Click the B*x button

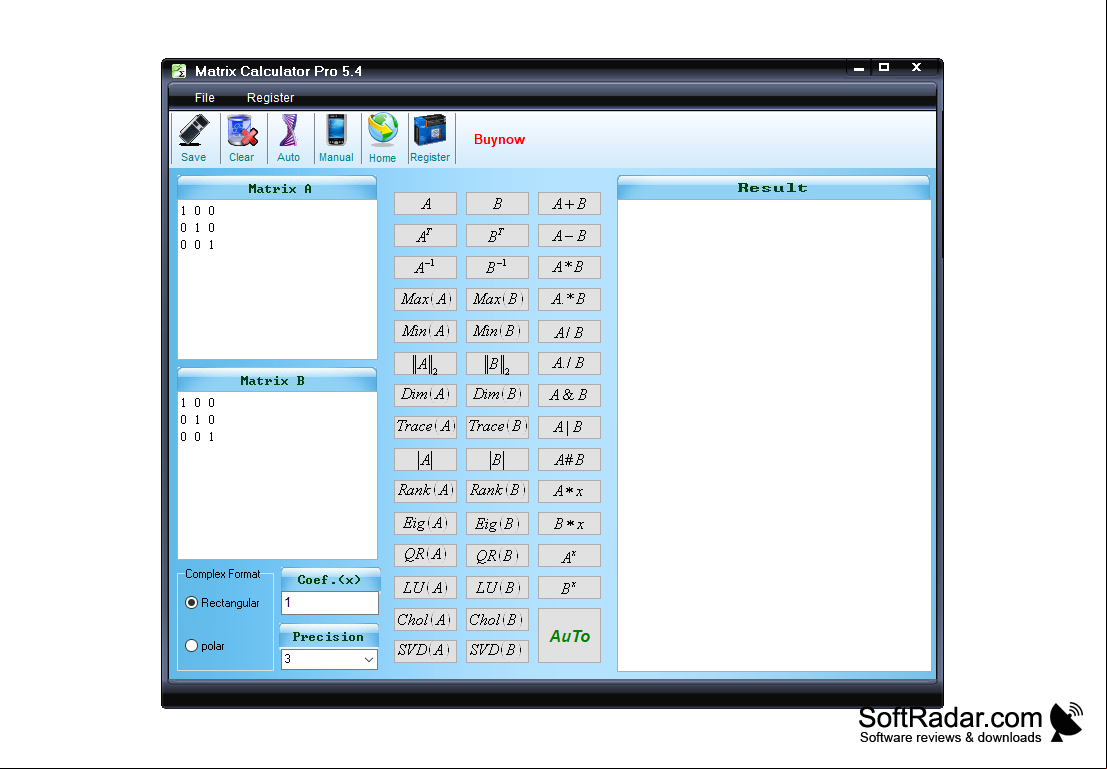pos(569,523)
